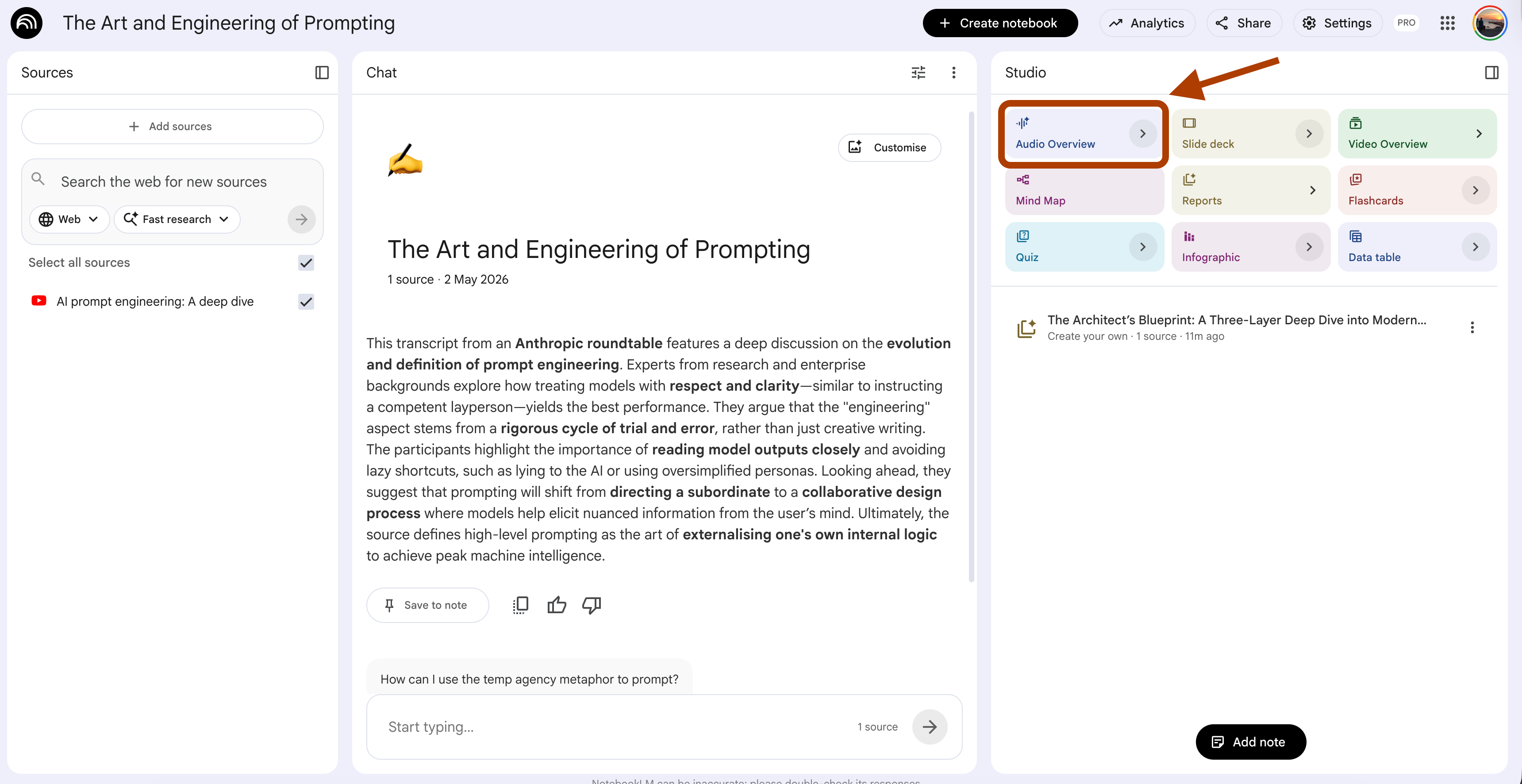Viewport: 1522px width, 784px height.
Task: Click the Start typing chat input
Action: point(615,726)
